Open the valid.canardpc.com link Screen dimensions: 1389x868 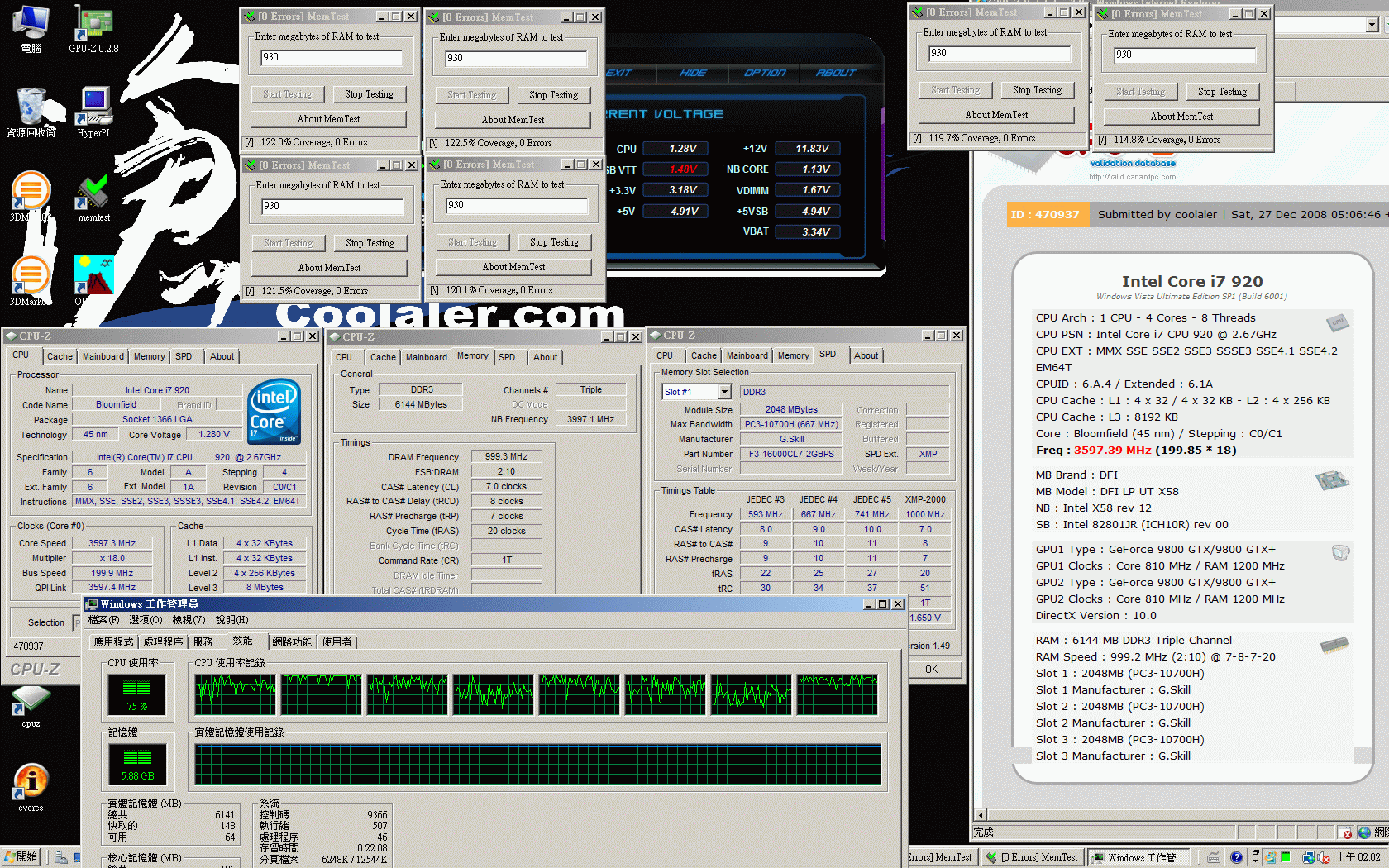pyautogui.click(x=1132, y=177)
